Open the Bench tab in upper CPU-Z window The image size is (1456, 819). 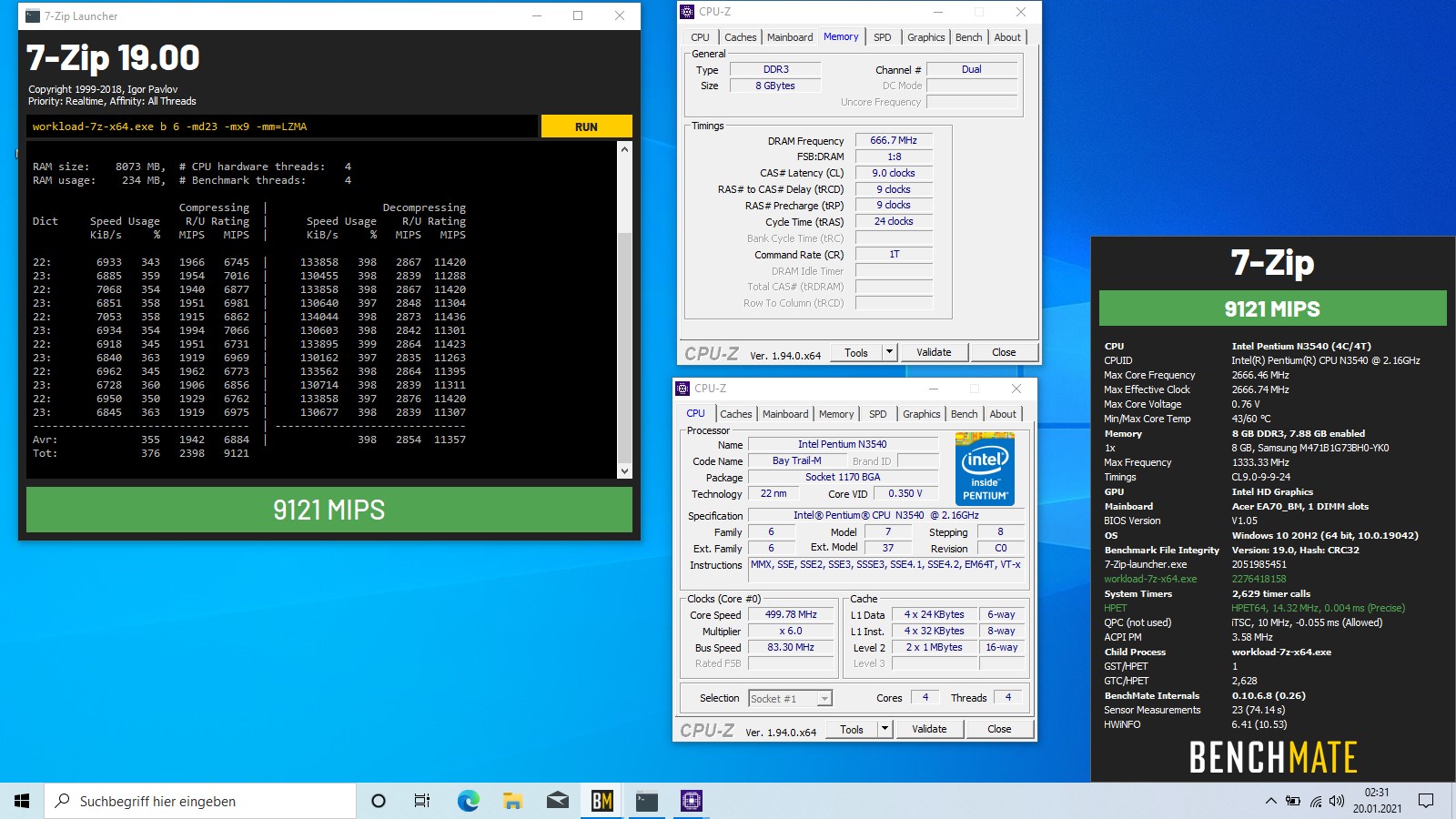pos(968,37)
